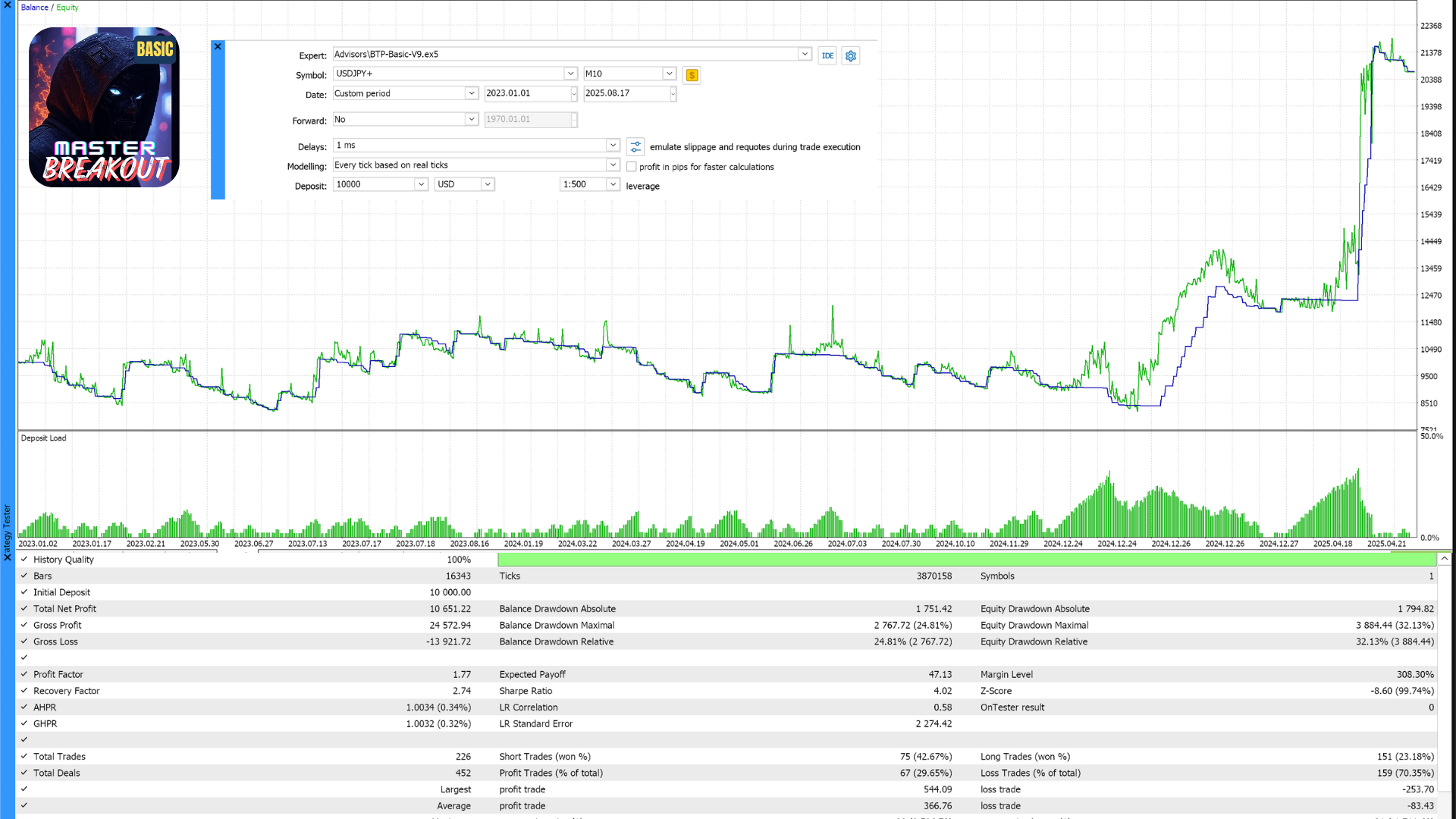The height and width of the screenshot is (819, 1456).
Task: Toggle the History Quality row checkmark
Action: point(24,559)
